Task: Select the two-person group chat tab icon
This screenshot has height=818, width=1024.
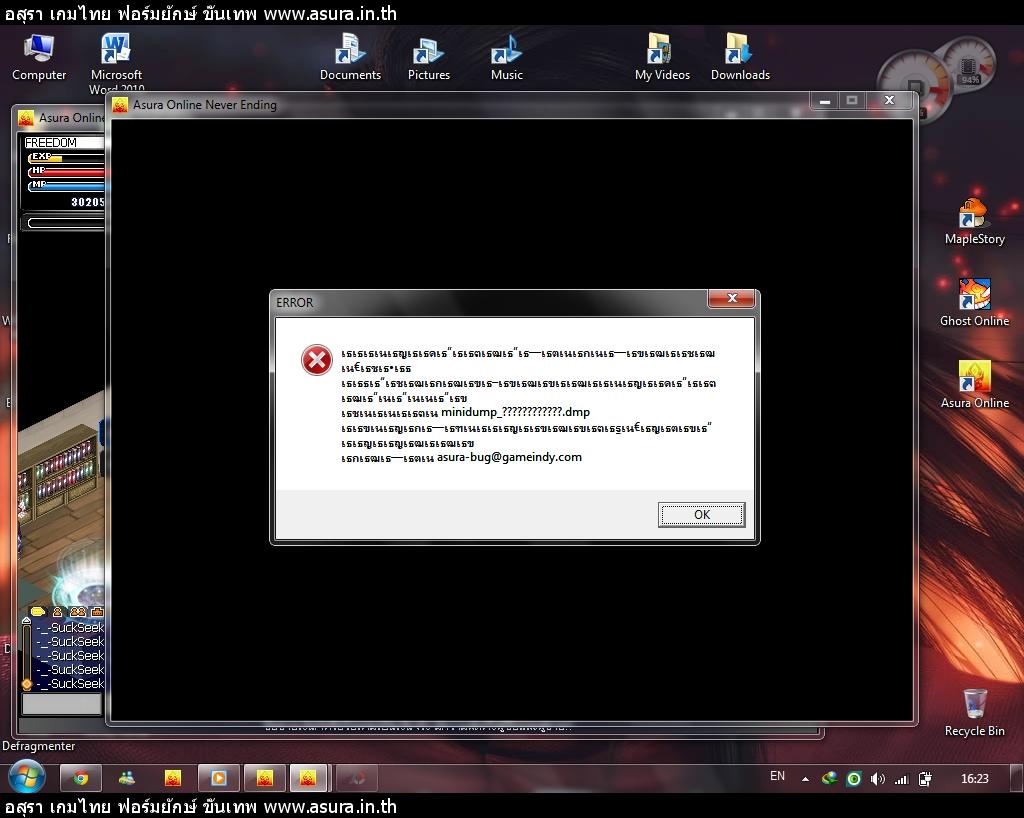Action: point(78,612)
